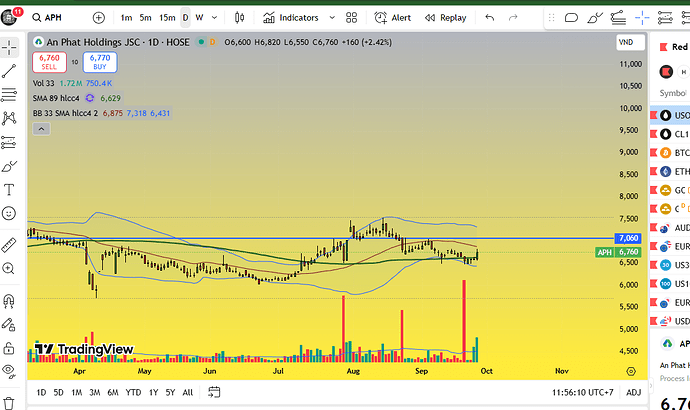Toggle magnet mode
Image resolution: width=690 pixels, height=410 pixels.
pyautogui.click(x=9, y=301)
